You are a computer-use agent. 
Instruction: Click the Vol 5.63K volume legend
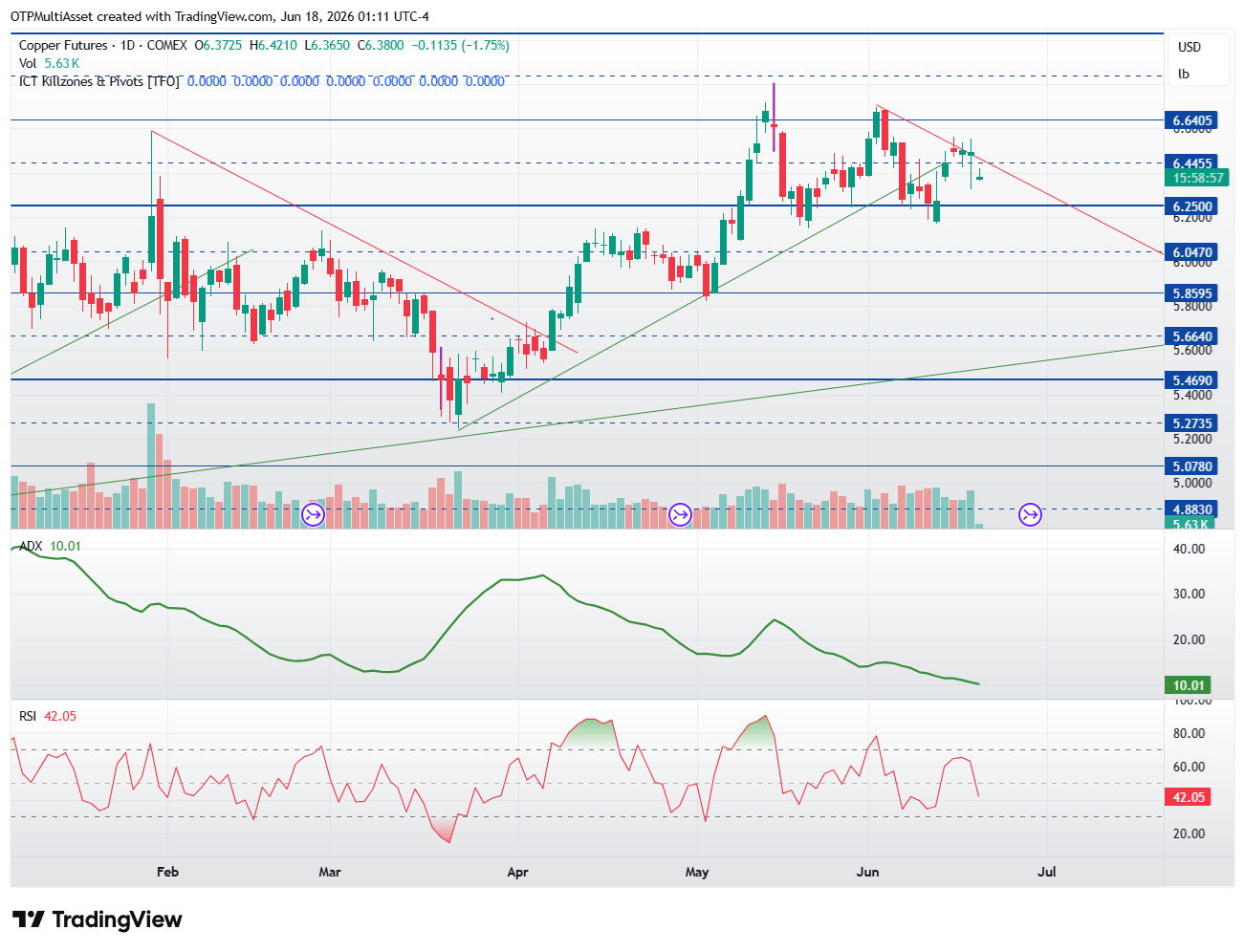tap(49, 63)
